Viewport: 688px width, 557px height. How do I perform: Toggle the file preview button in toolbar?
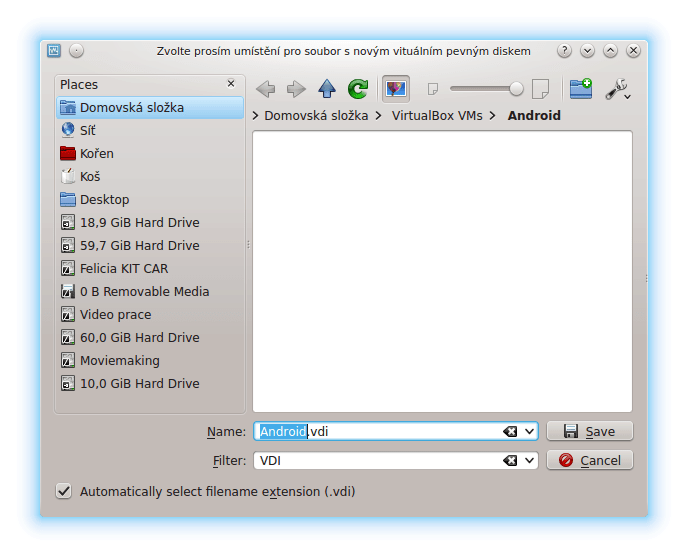click(x=396, y=89)
